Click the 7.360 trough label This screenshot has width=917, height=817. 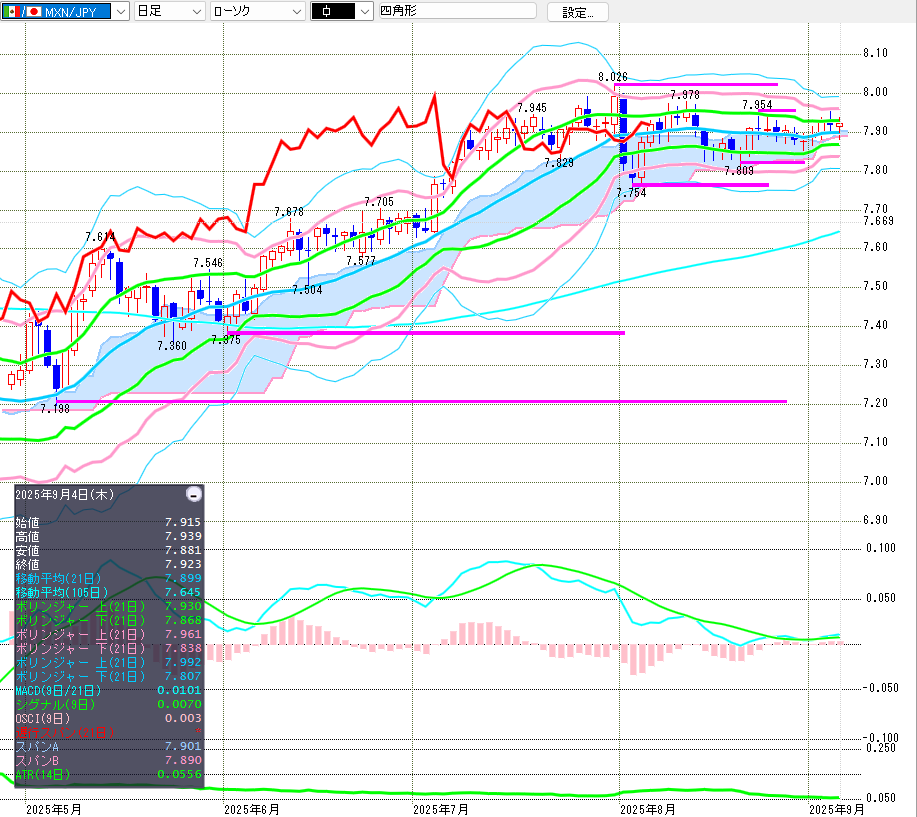coord(171,346)
